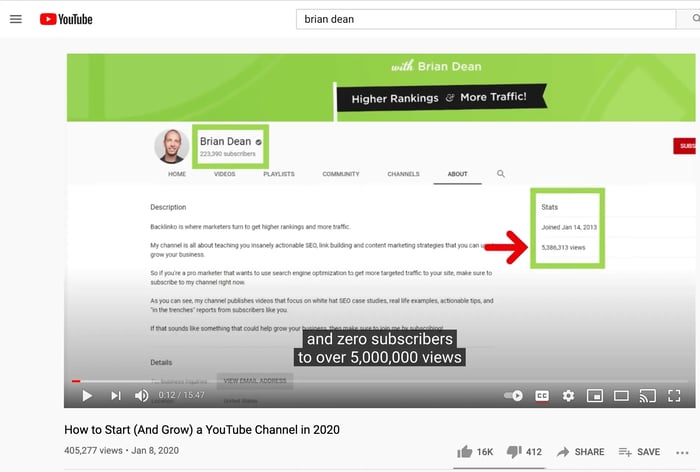Viewport: 700px width, 472px height.
Task: Cast the video to a TV
Action: [647, 396]
